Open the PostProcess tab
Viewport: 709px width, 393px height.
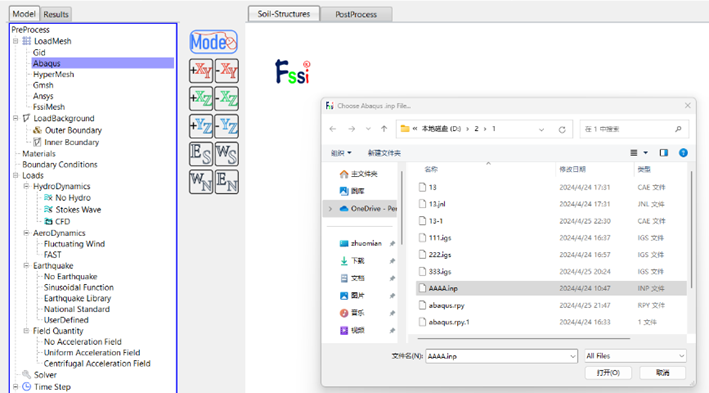click(x=356, y=14)
